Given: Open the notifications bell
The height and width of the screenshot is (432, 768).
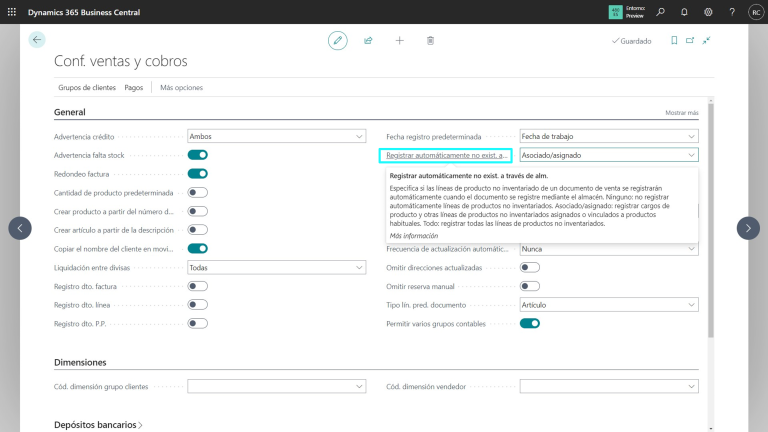Looking at the screenshot, I should pyautogui.click(x=684, y=12).
